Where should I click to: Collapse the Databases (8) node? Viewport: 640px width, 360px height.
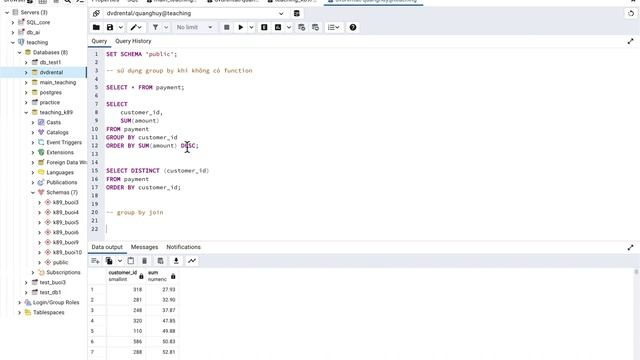pyautogui.click(x=20, y=53)
